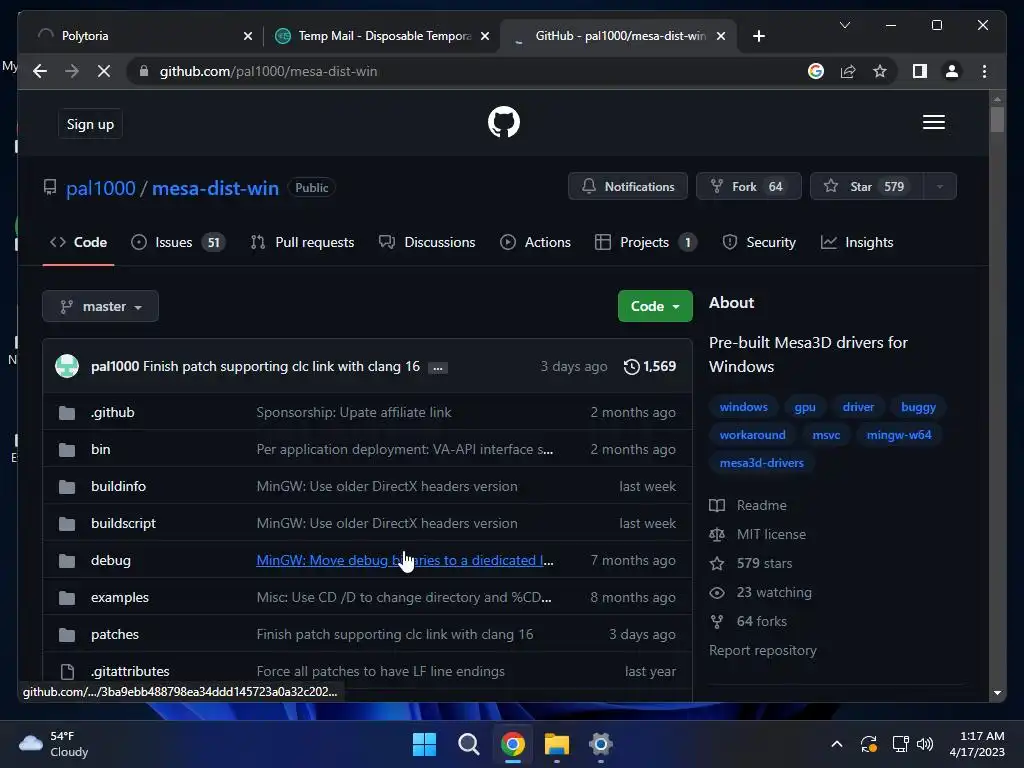This screenshot has height=768, width=1024.
Task: Open the hamburger navigation menu
Action: pos(933,122)
